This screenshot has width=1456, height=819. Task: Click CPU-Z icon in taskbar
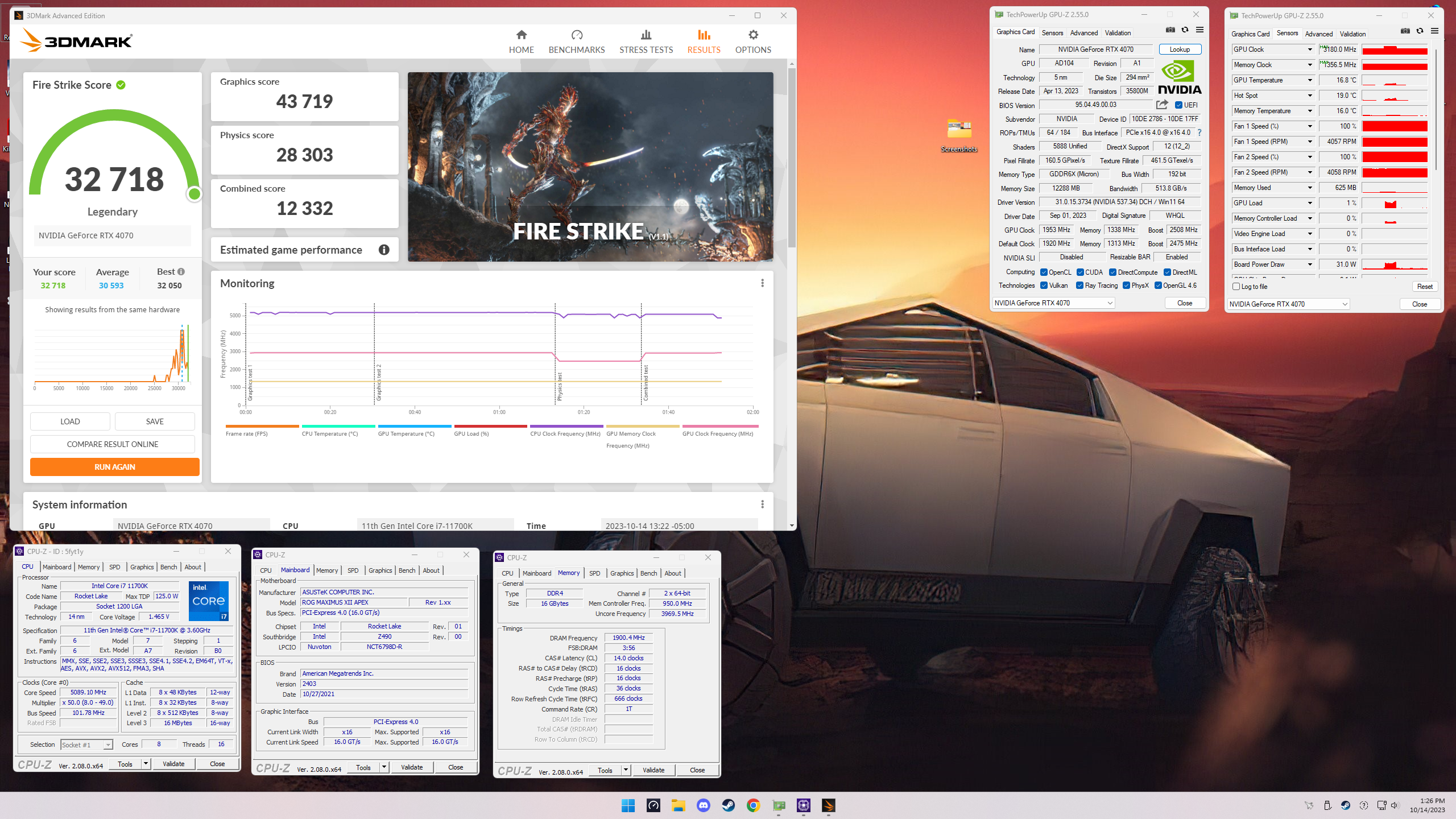point(804,805)
